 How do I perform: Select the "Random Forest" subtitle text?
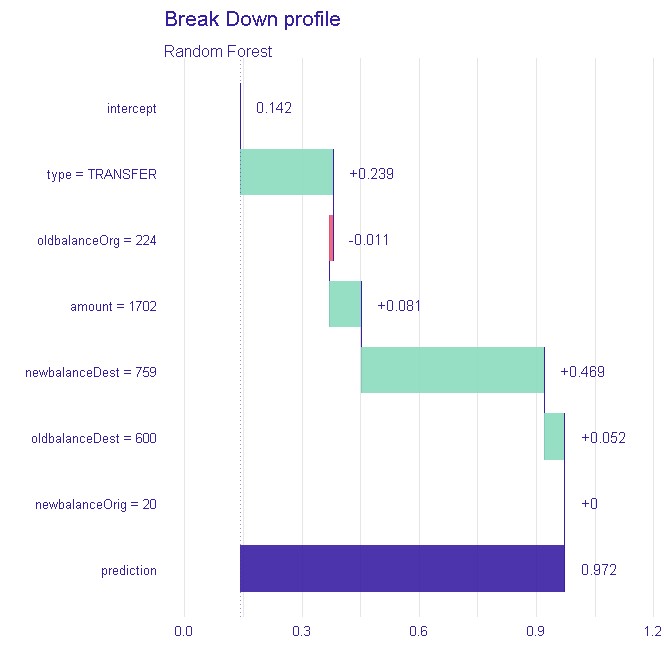click(217, 51)
